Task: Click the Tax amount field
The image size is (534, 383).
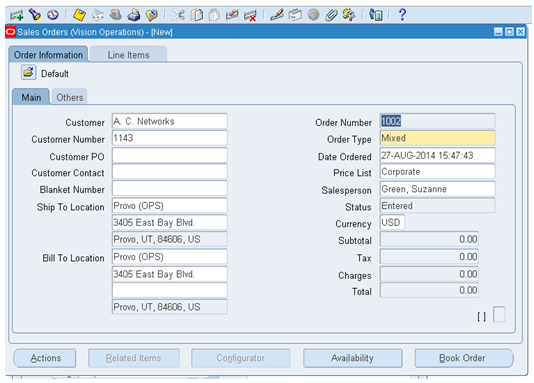Action: click(429, 256)
